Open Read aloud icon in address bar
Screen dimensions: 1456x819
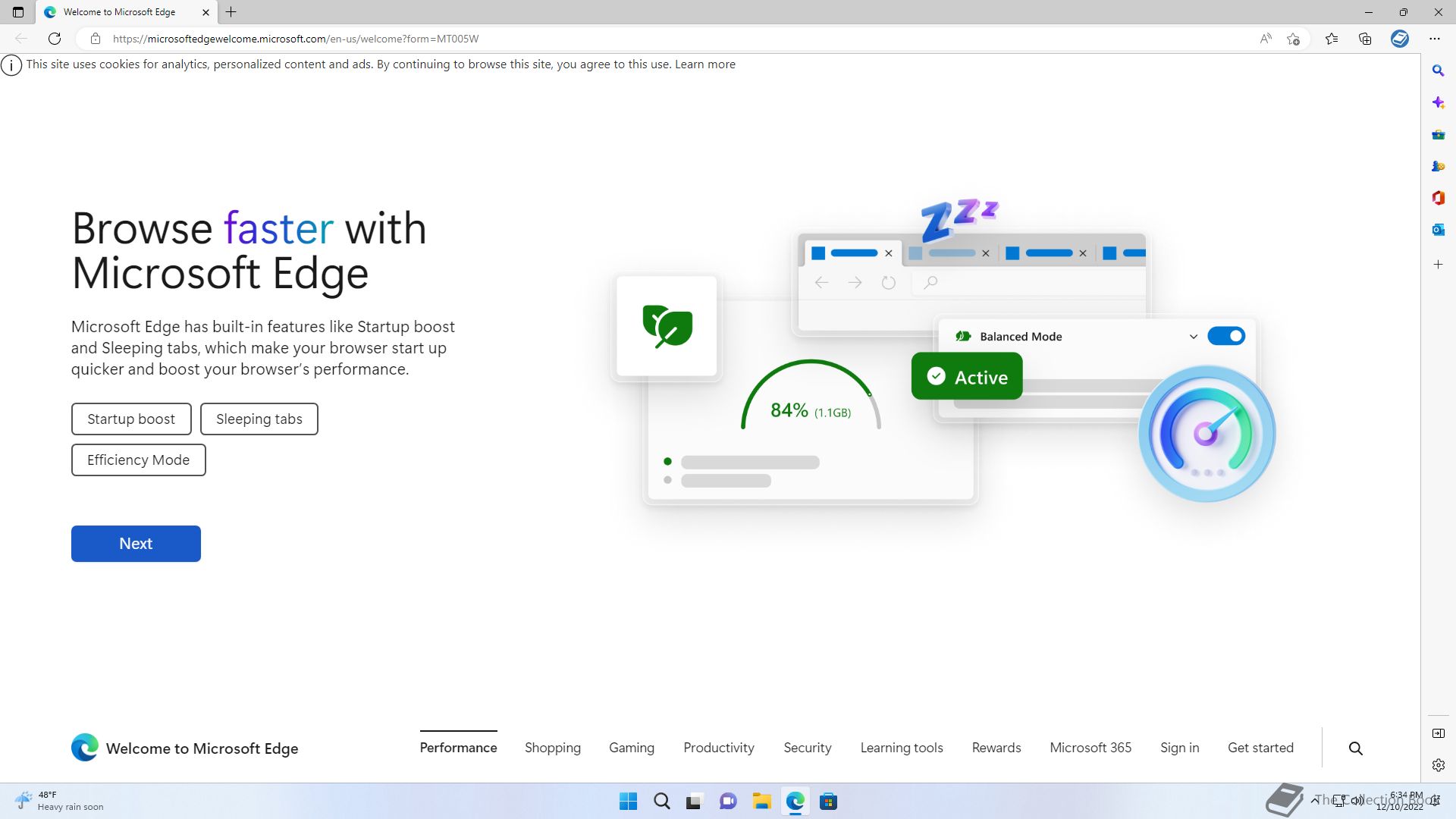pos(1266,39)
